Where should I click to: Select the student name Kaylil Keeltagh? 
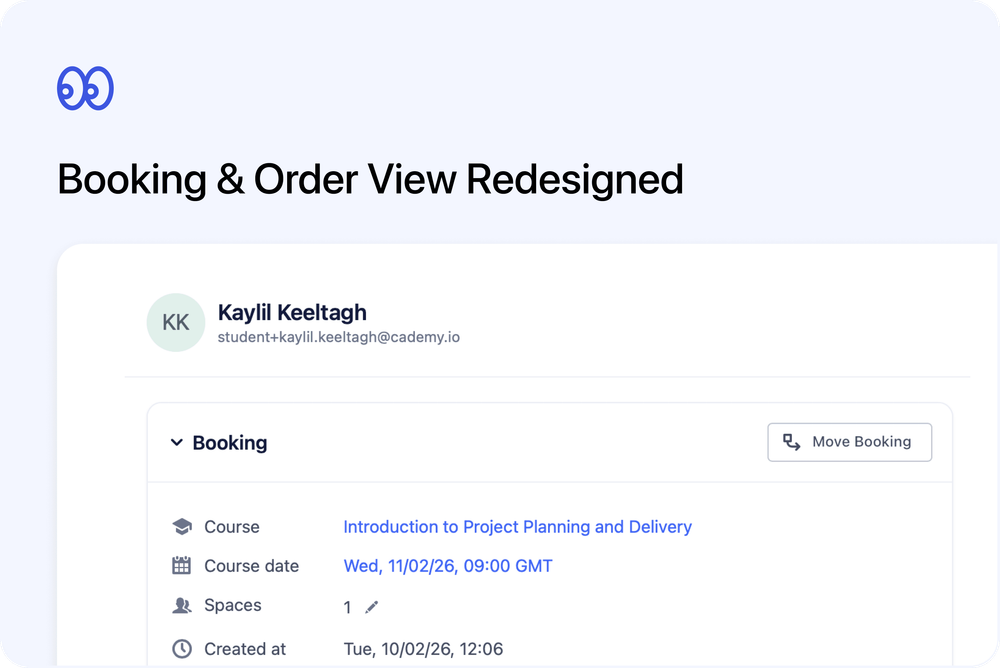click(x=292, y=312)
